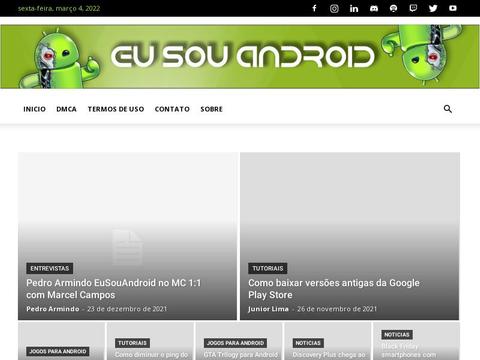Screen dimensions: 480x360
Task: Click NOTICIAS tag above Black Friday article
Action: pyautogui.click(x=397, y=335)
